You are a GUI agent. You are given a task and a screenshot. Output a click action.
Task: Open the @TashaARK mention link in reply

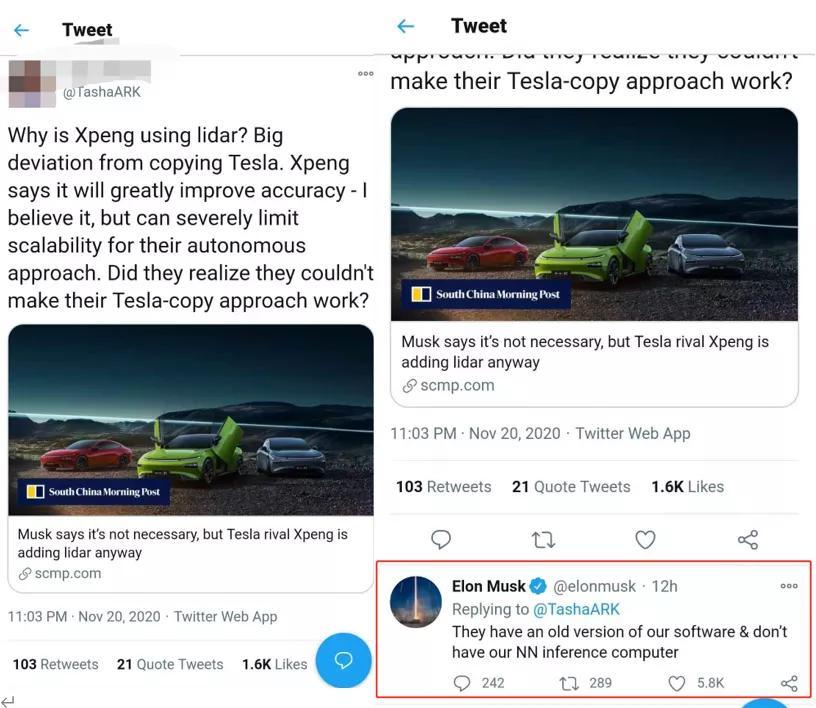click(577, 609)
